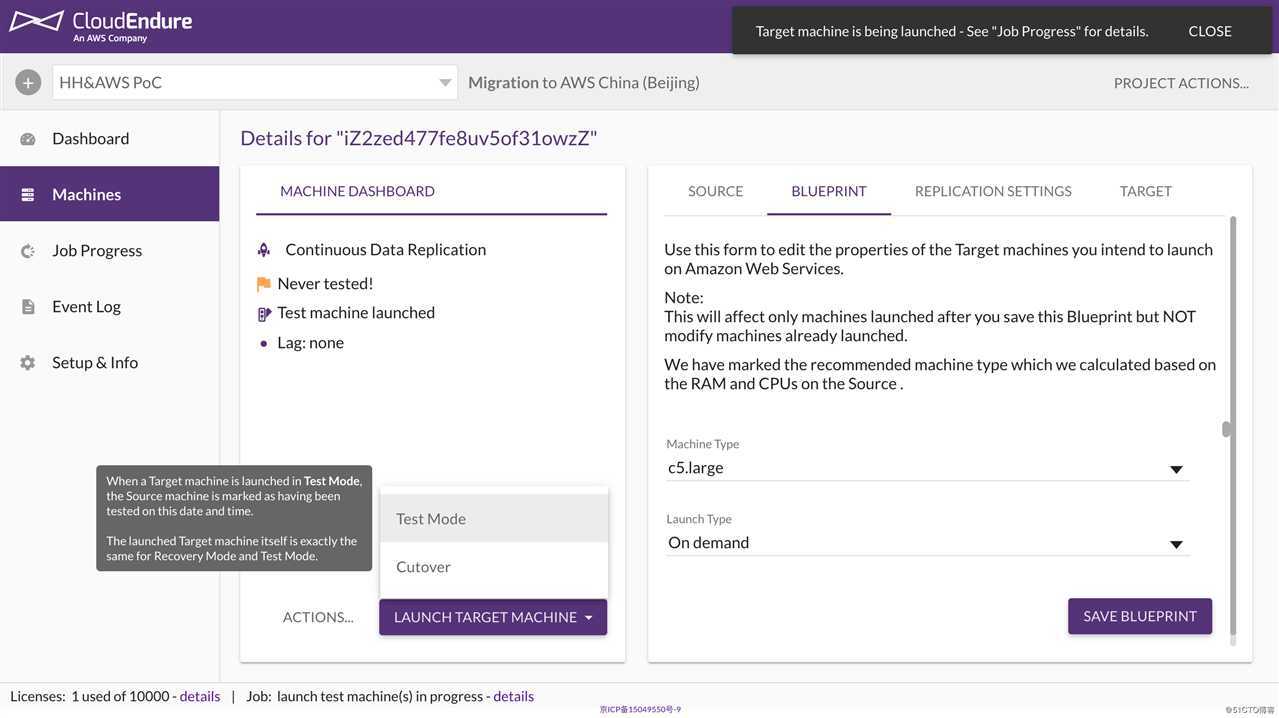This screenshot has width=1279, height=718.
Task: Select Test Mode from launch menu
Action: [x=494, y=519]
